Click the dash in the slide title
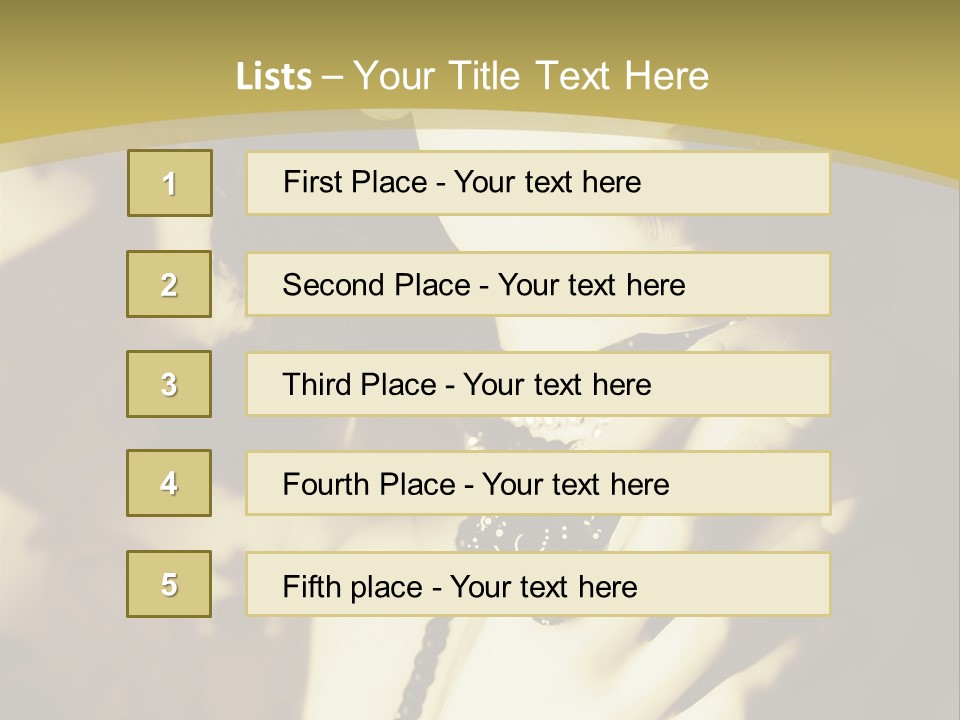The height and width of the screenshot is (720, 960). tap(332, 77)
